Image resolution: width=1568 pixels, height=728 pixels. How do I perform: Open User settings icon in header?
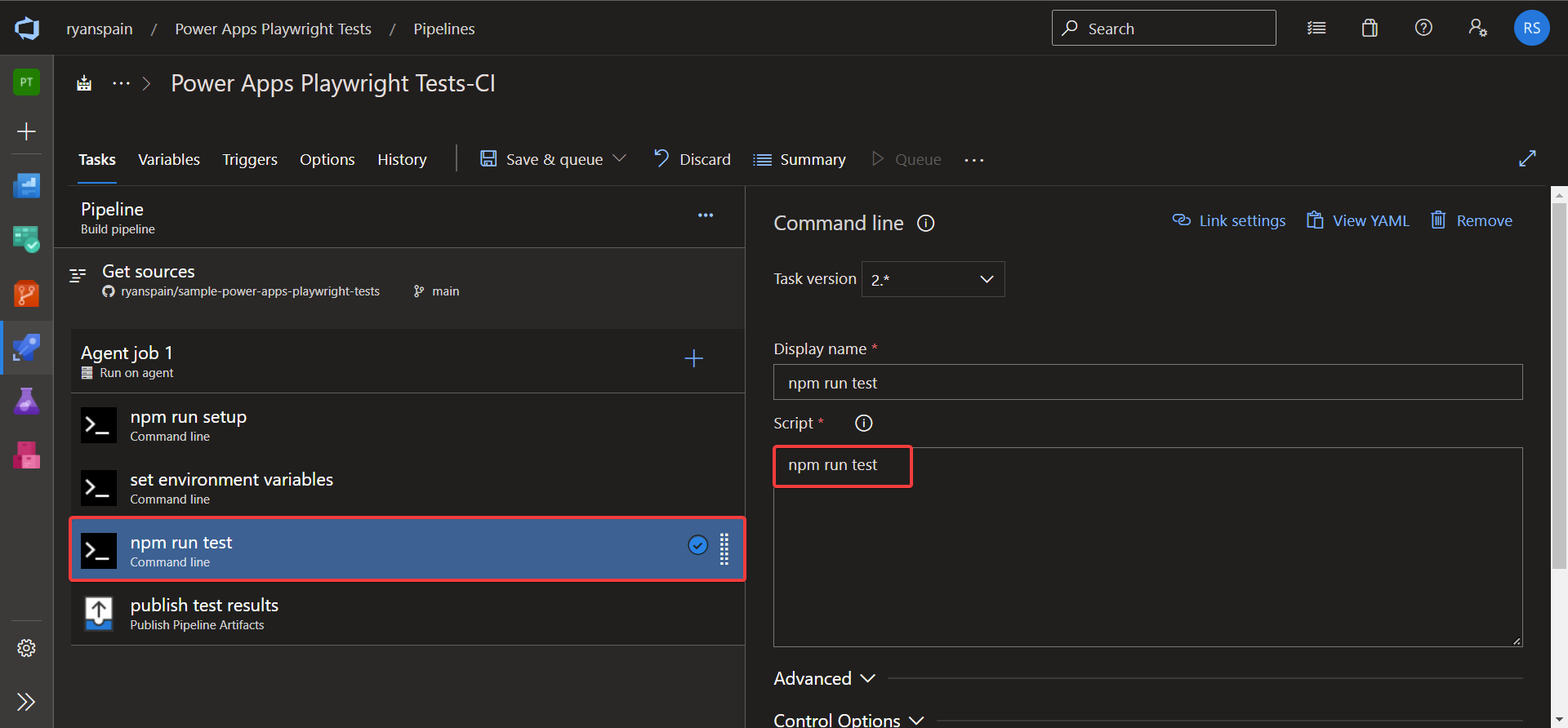tap(1477, 28)
